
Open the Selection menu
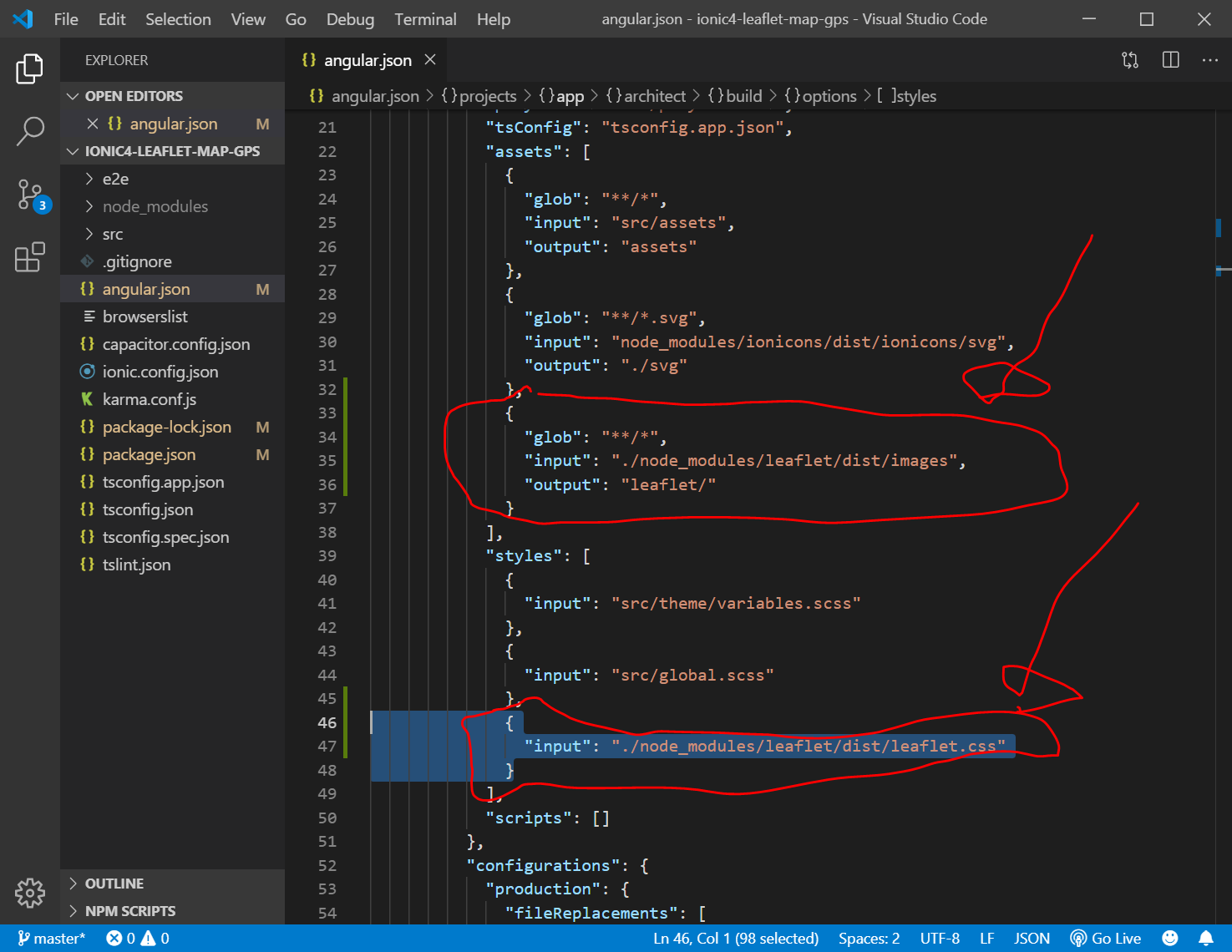[x=178, y=19]
